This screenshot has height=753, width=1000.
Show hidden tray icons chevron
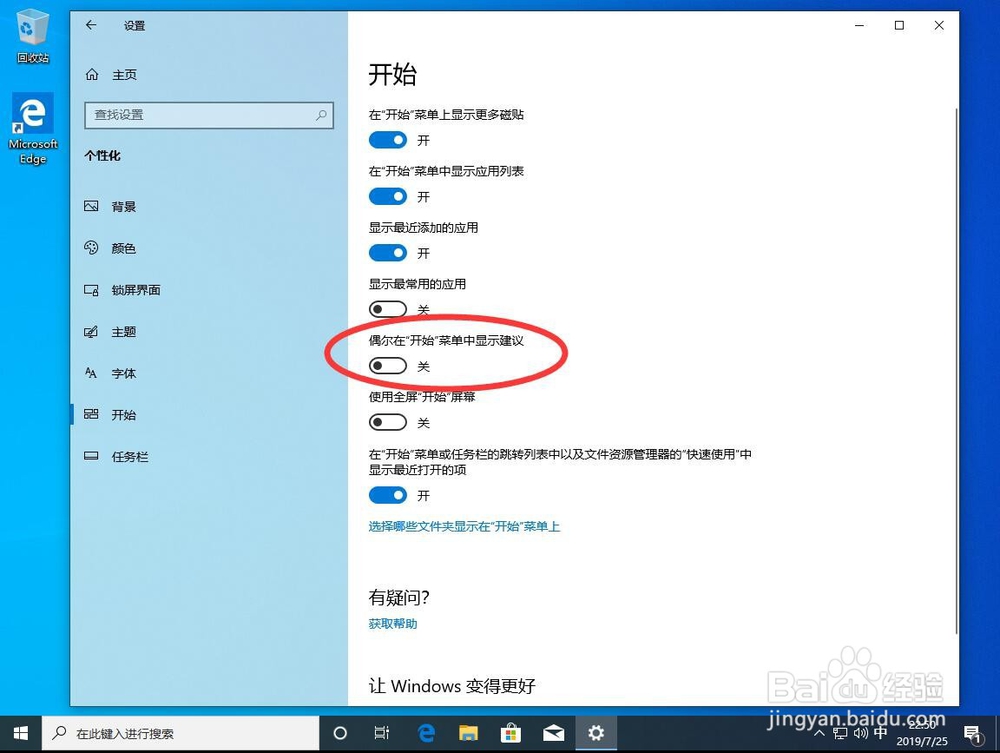coord(820,734)
